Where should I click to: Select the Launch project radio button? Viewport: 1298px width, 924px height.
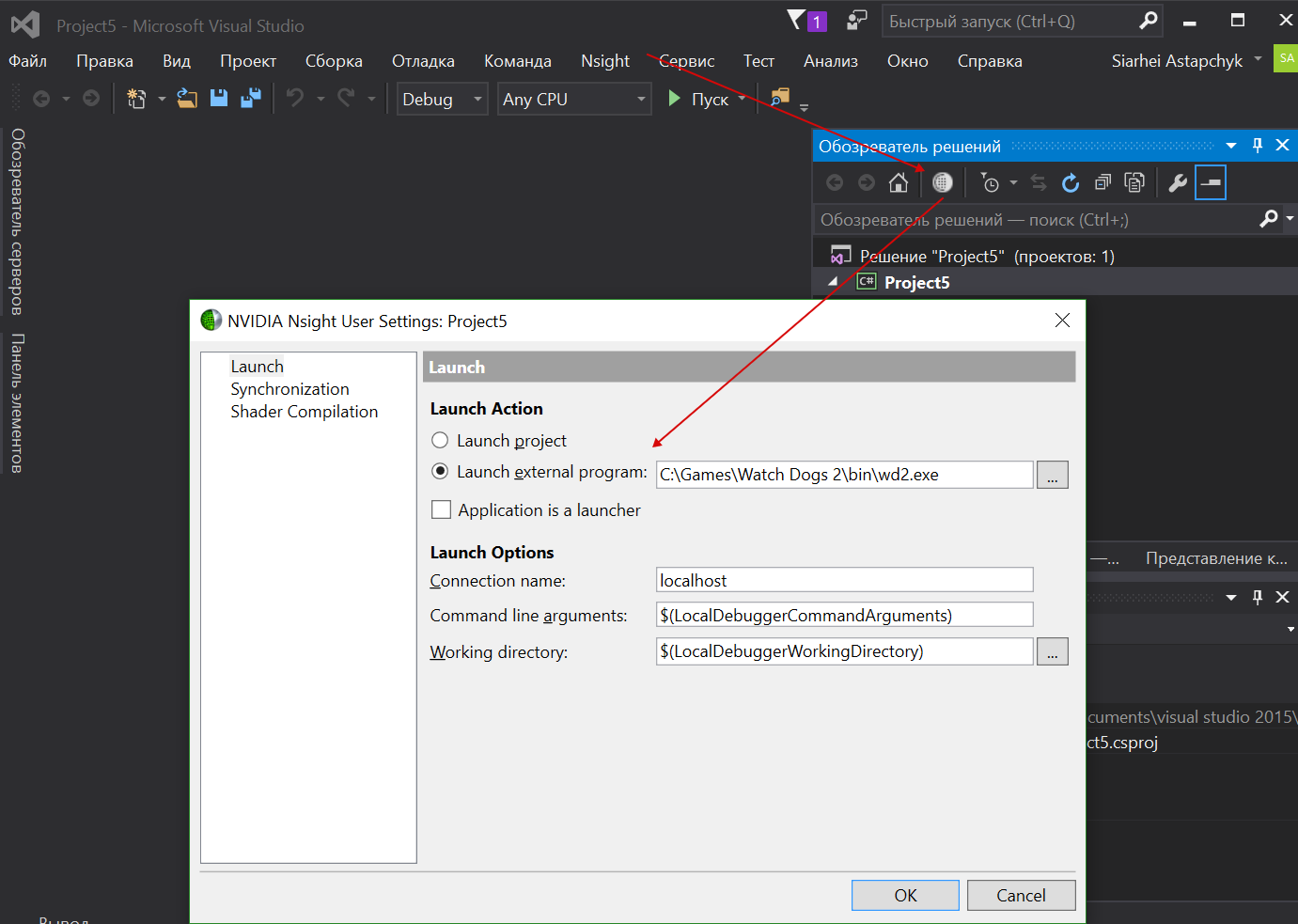[440, 440]
